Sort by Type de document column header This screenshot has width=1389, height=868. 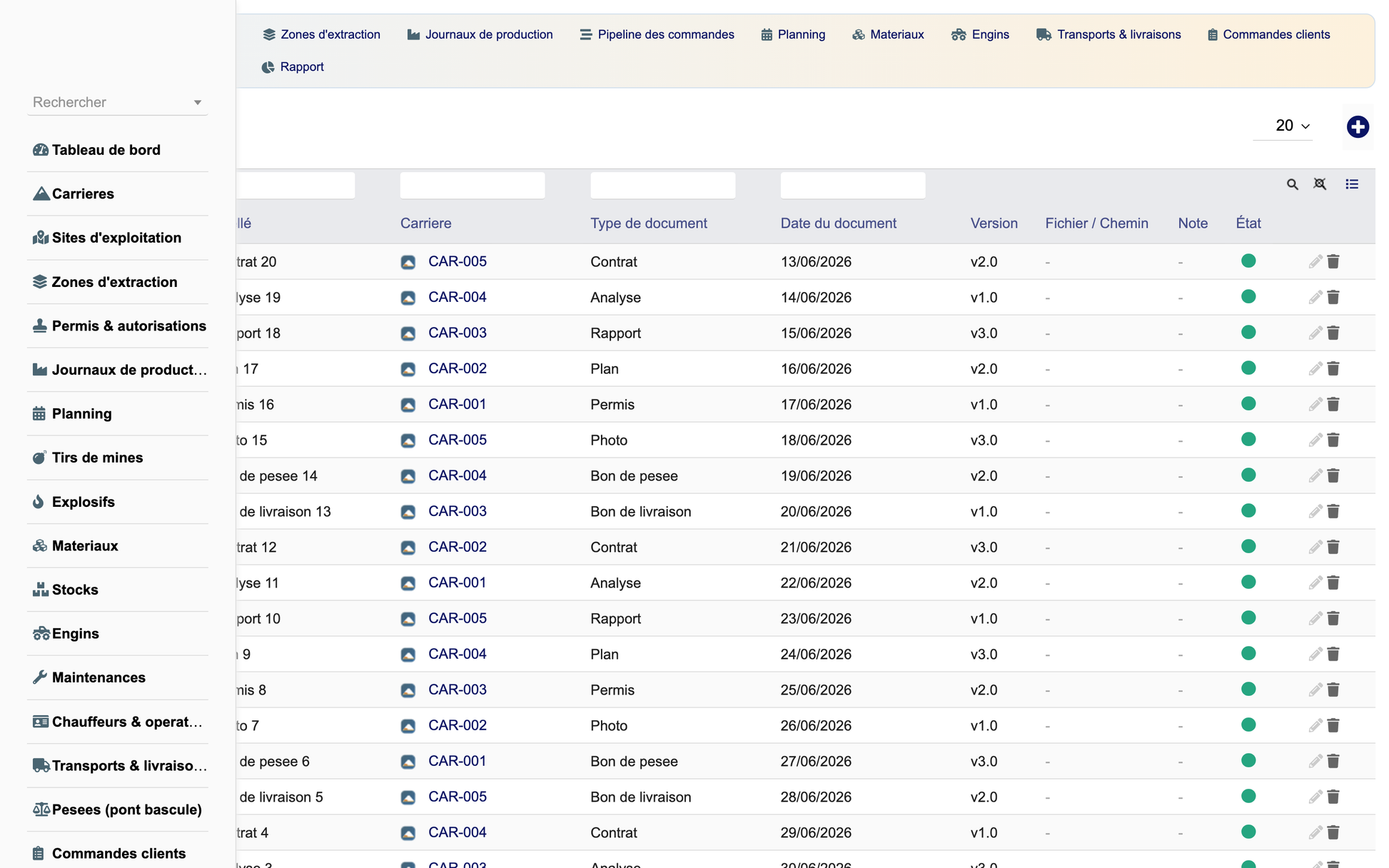point(649,223)
